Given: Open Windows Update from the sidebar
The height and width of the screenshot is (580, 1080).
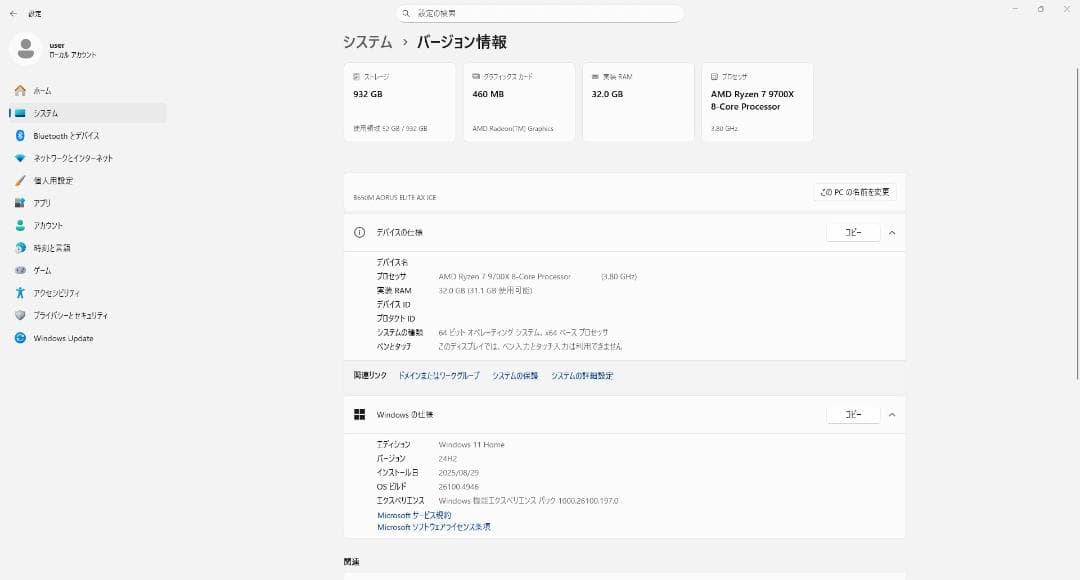Looking at the screenshot, I should [62, 338].
